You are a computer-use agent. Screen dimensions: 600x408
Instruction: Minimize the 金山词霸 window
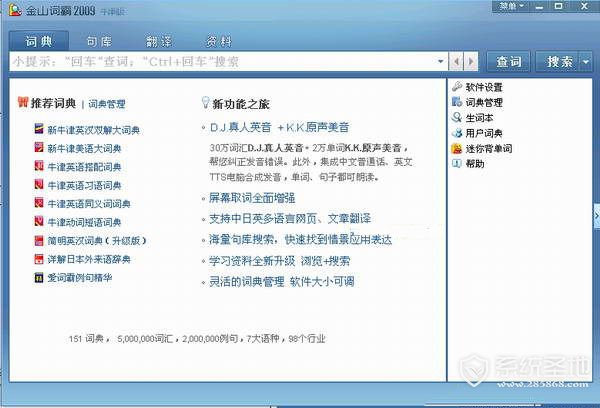coord(540,6)
